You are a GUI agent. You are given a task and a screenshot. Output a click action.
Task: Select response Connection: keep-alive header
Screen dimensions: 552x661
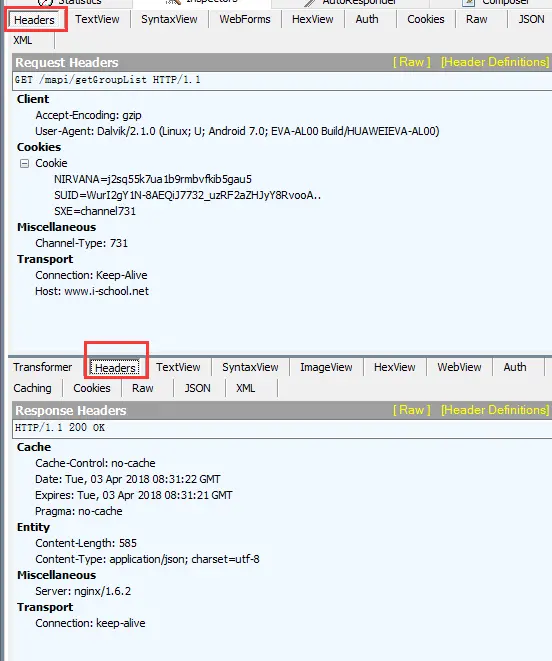coord(90,623)
